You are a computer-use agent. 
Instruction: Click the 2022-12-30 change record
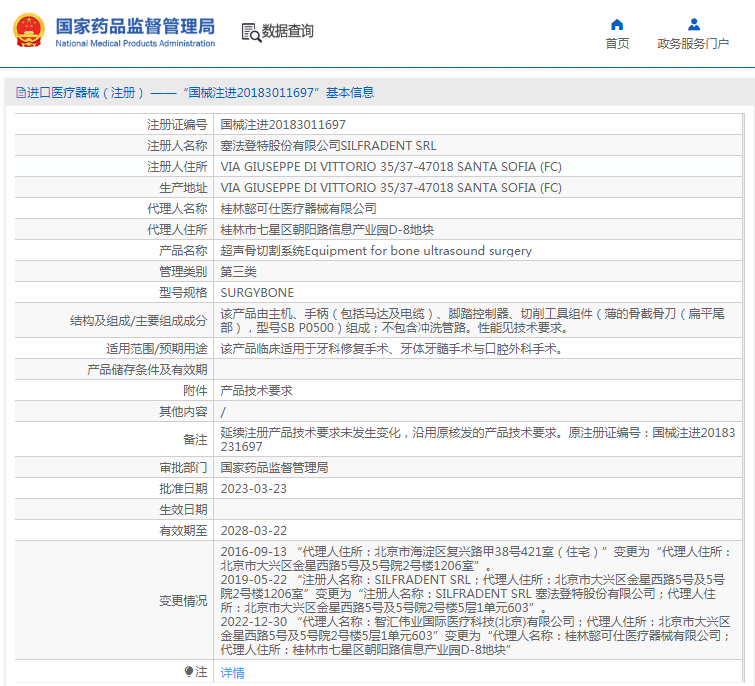pos(476,635)
